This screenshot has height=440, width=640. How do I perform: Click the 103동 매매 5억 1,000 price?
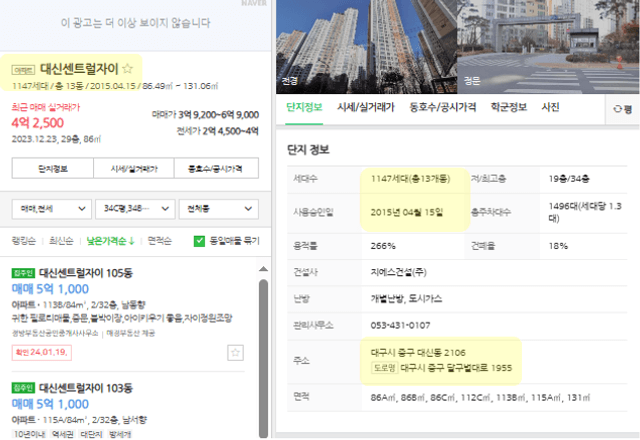(50, 404)
